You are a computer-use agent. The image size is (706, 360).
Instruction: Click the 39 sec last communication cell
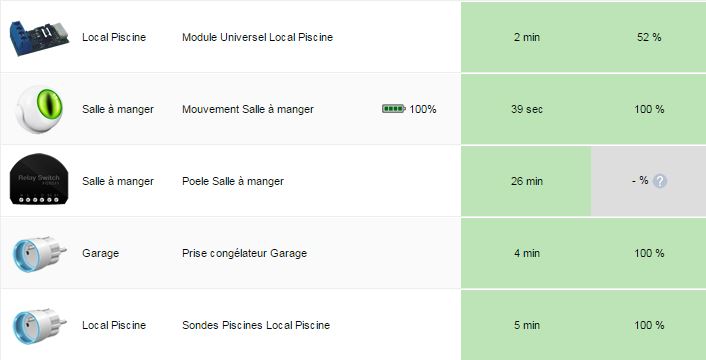click(x=526, y=109)
